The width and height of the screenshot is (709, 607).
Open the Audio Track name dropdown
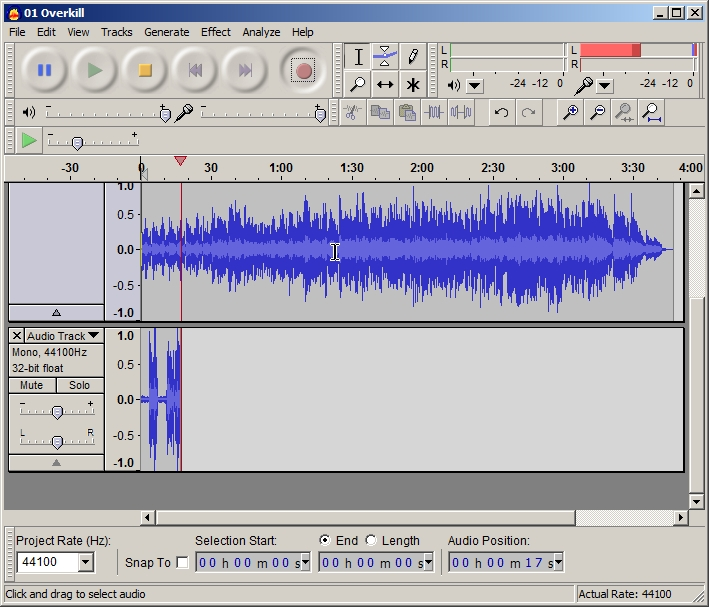(x=93, y=336)
